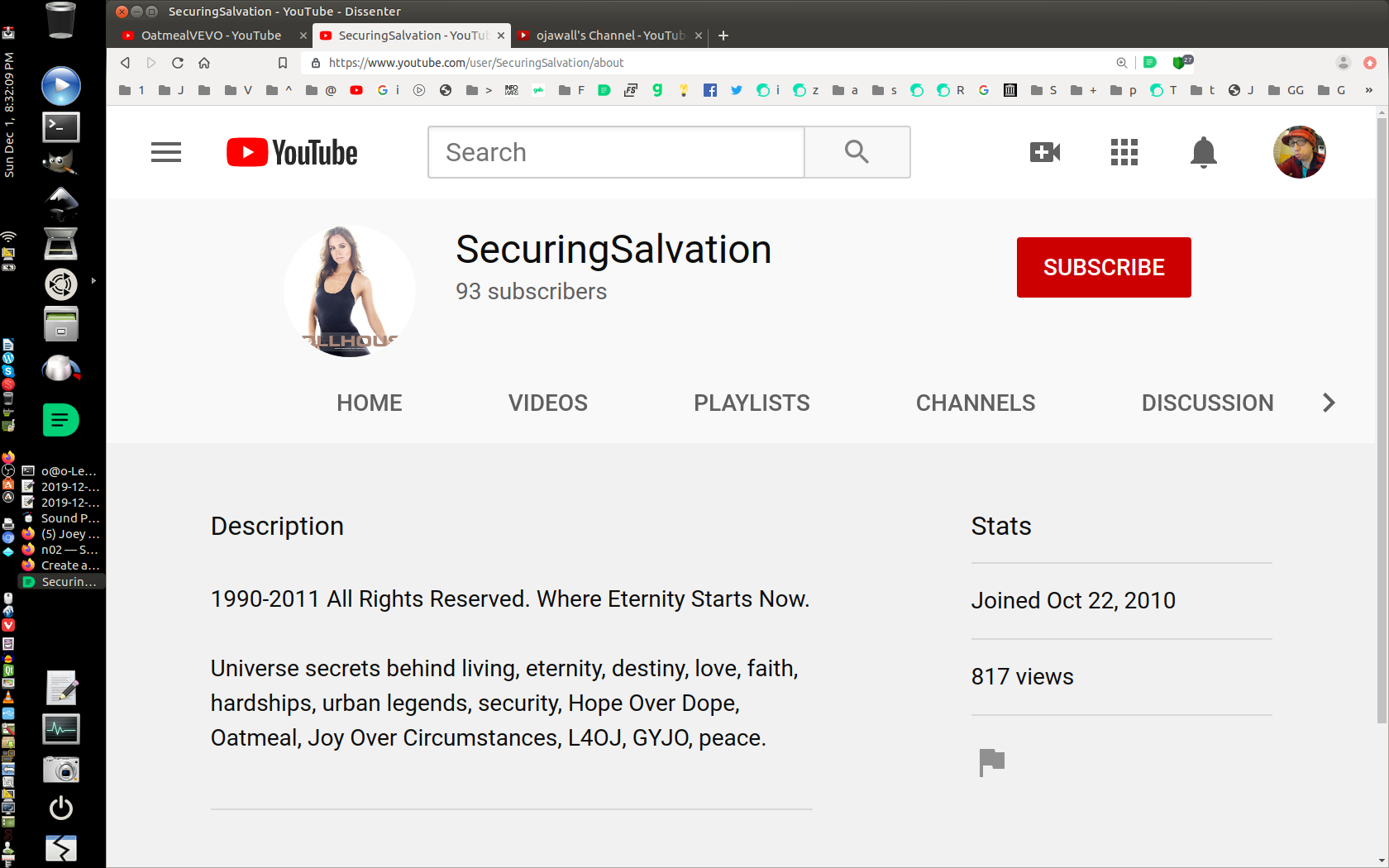This screenshot has width=1389, height=868.
Task: Switch to the 'o@o-Le...' terminal window
Action: tap(61, 471)
